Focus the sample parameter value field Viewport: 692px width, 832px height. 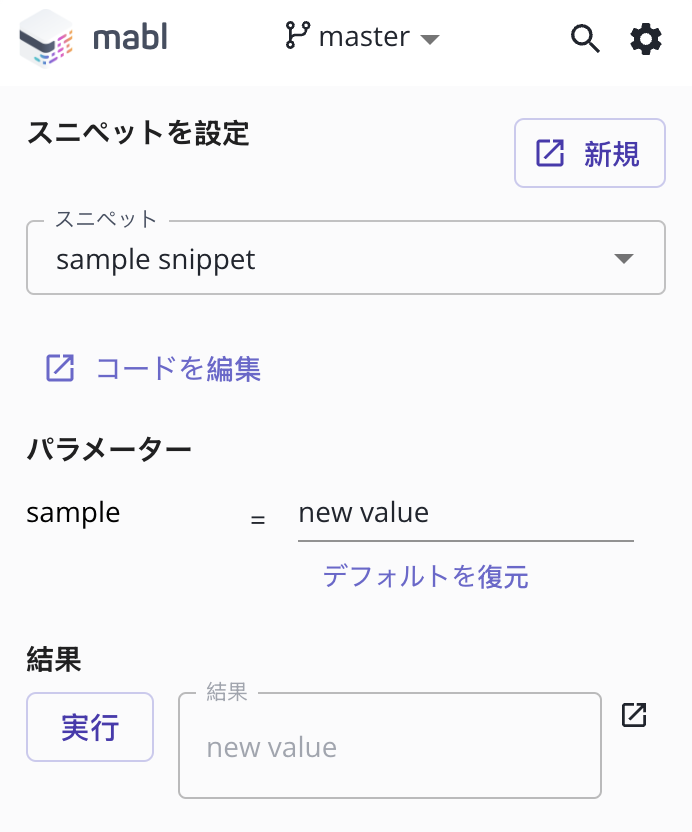(466, 514)
